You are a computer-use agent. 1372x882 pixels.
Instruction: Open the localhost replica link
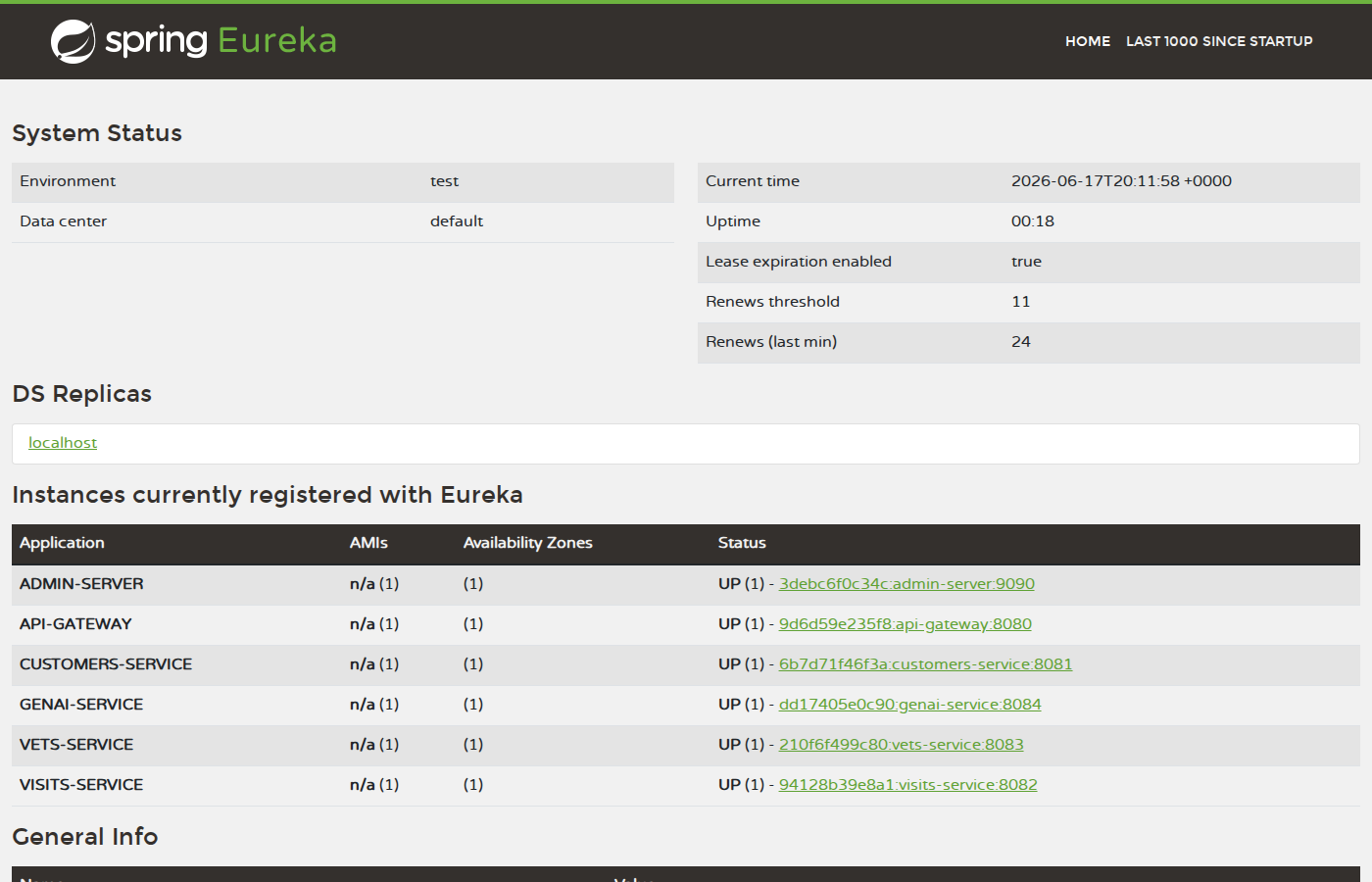(x=63, y=443)
